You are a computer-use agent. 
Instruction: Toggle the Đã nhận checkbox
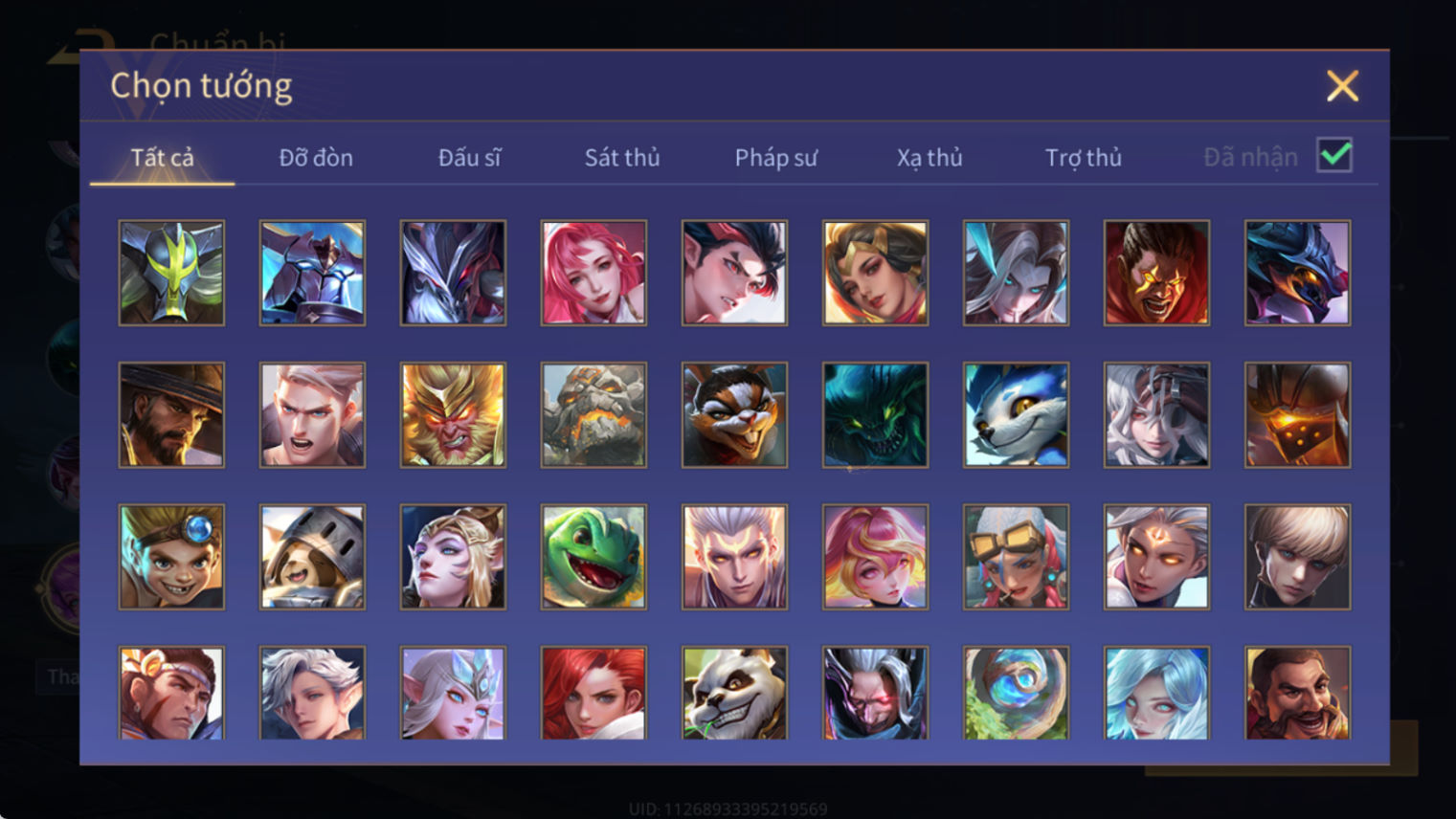1334,155
